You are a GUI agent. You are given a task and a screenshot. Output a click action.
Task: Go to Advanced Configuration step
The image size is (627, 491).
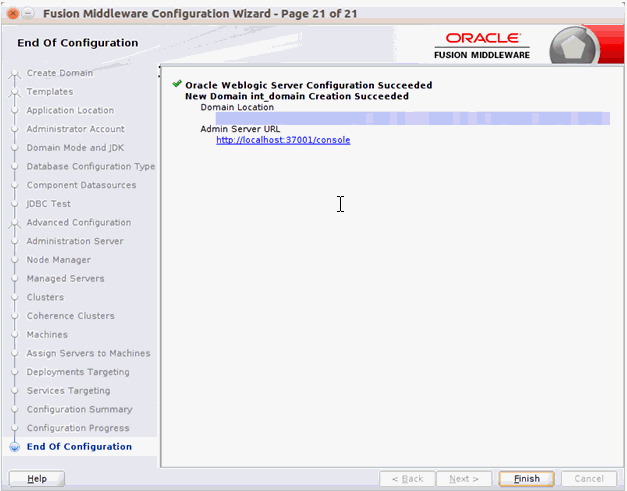click(x=79, y=222)
